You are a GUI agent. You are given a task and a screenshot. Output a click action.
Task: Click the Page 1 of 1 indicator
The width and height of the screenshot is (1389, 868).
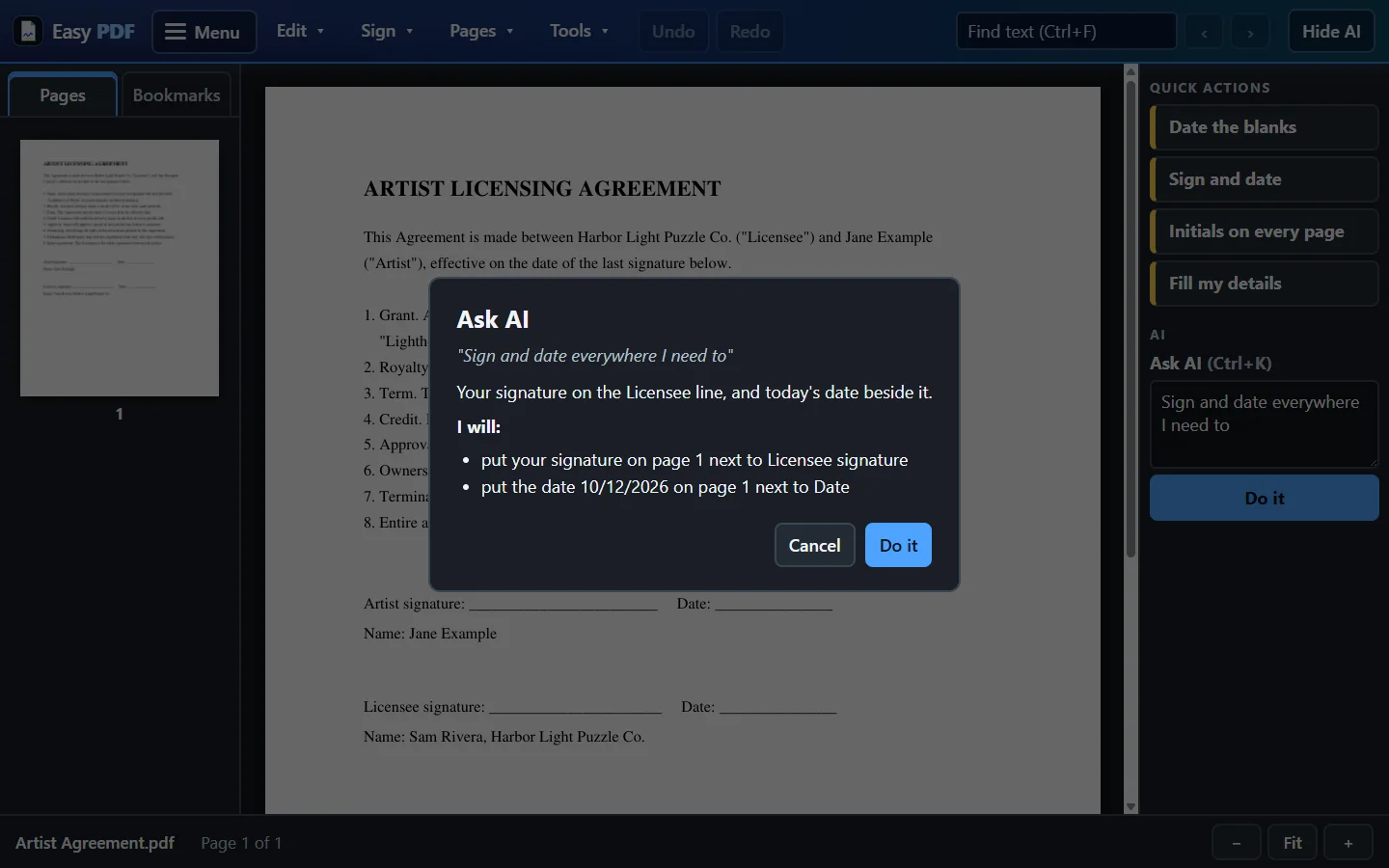pyautogui.click(x=241, y=843)
